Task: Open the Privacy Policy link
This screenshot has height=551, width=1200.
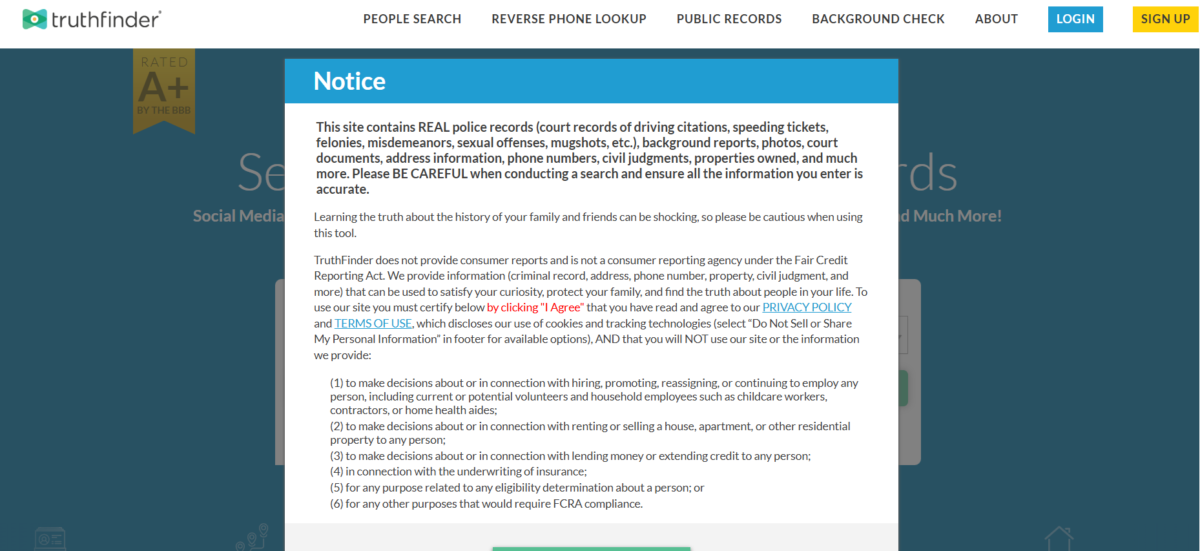Action: click(807, 307)
